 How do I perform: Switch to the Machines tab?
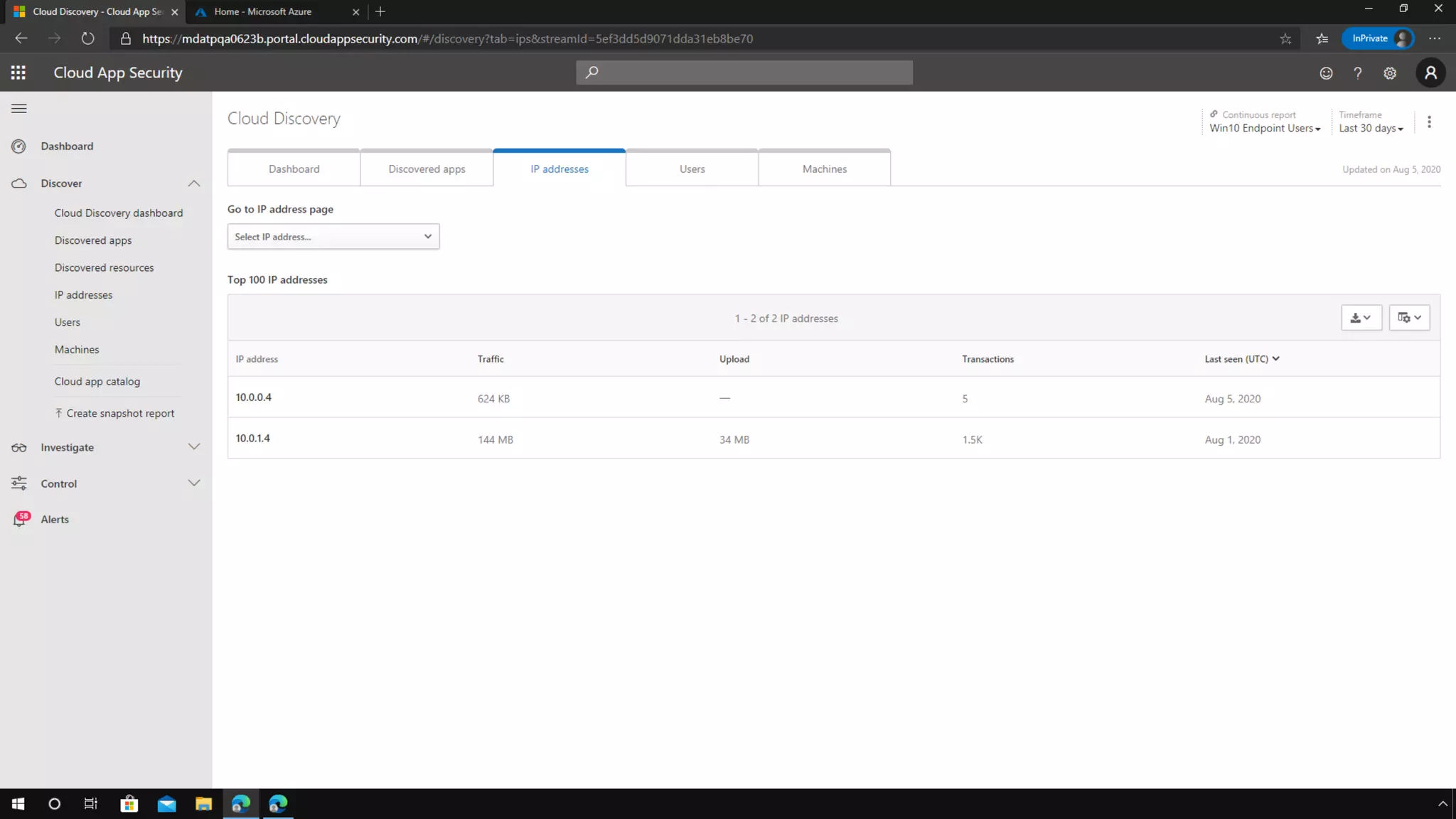click(824, 169)
